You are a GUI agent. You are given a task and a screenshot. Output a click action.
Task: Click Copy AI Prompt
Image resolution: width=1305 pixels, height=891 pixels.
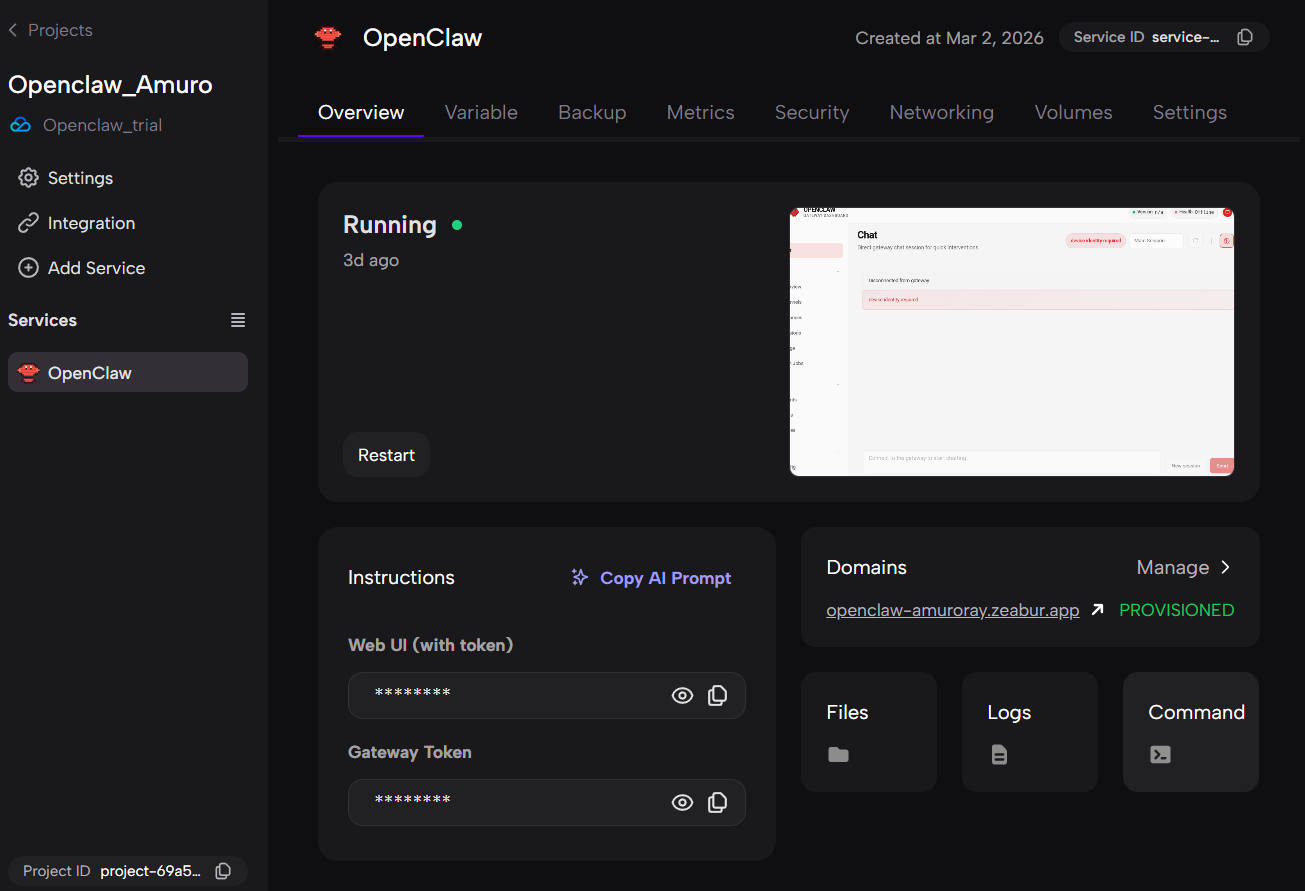point(651,578)
